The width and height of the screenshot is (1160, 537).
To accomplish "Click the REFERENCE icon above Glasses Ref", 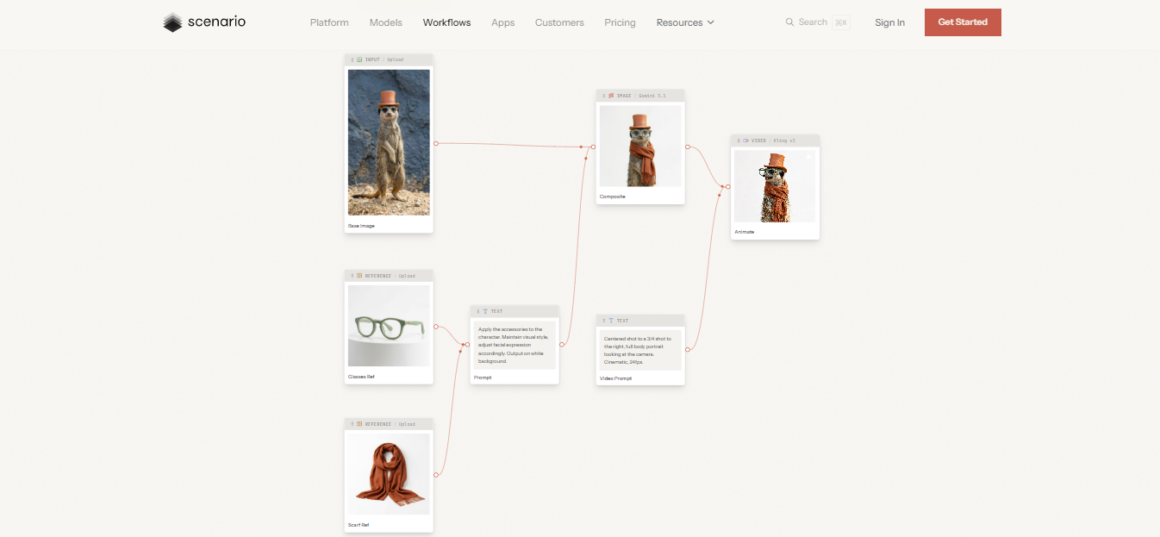I will (360, 276).
